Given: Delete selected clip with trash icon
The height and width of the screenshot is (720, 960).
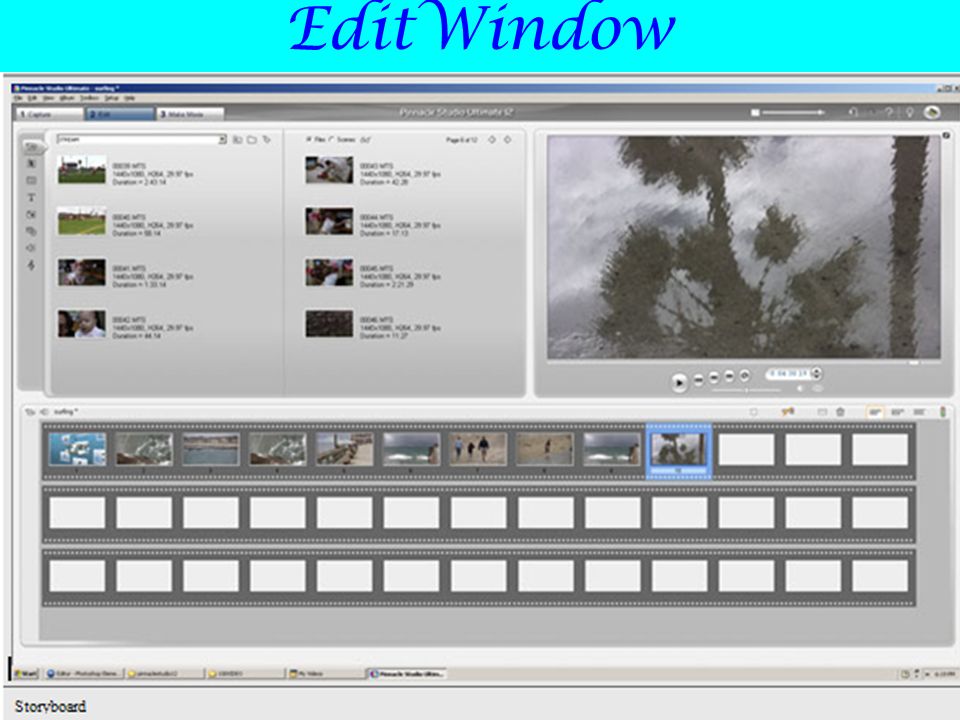Looking at the screenshot, I should coord(840,412).
